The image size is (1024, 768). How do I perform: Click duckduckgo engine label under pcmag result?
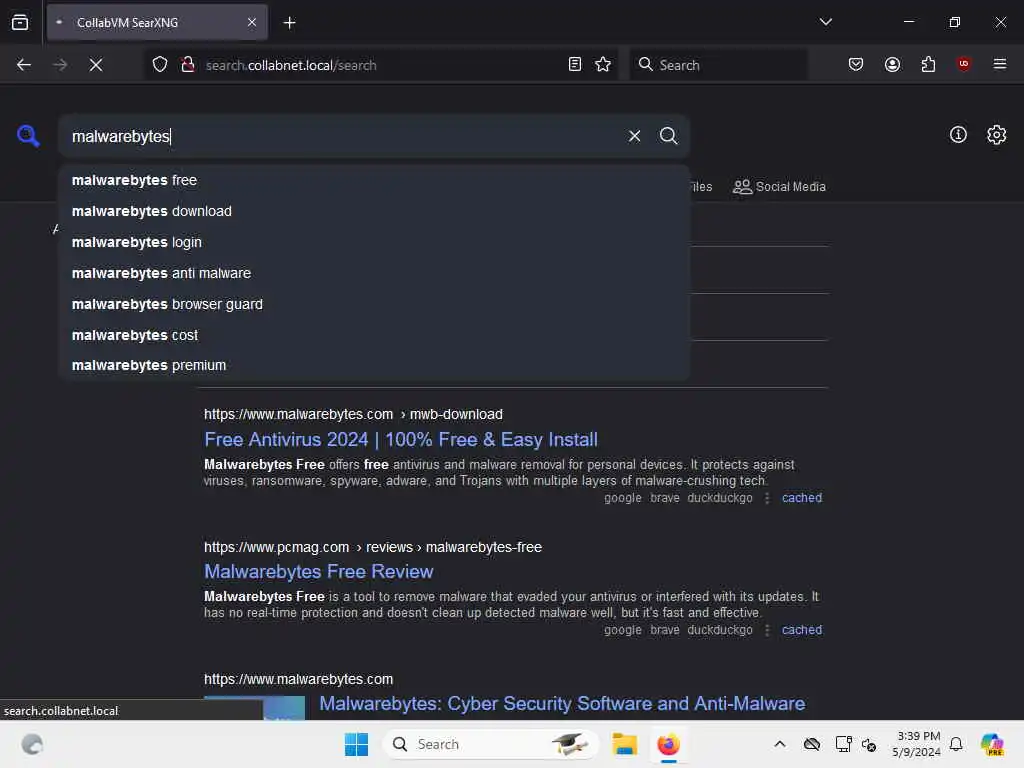coord(720,630)
